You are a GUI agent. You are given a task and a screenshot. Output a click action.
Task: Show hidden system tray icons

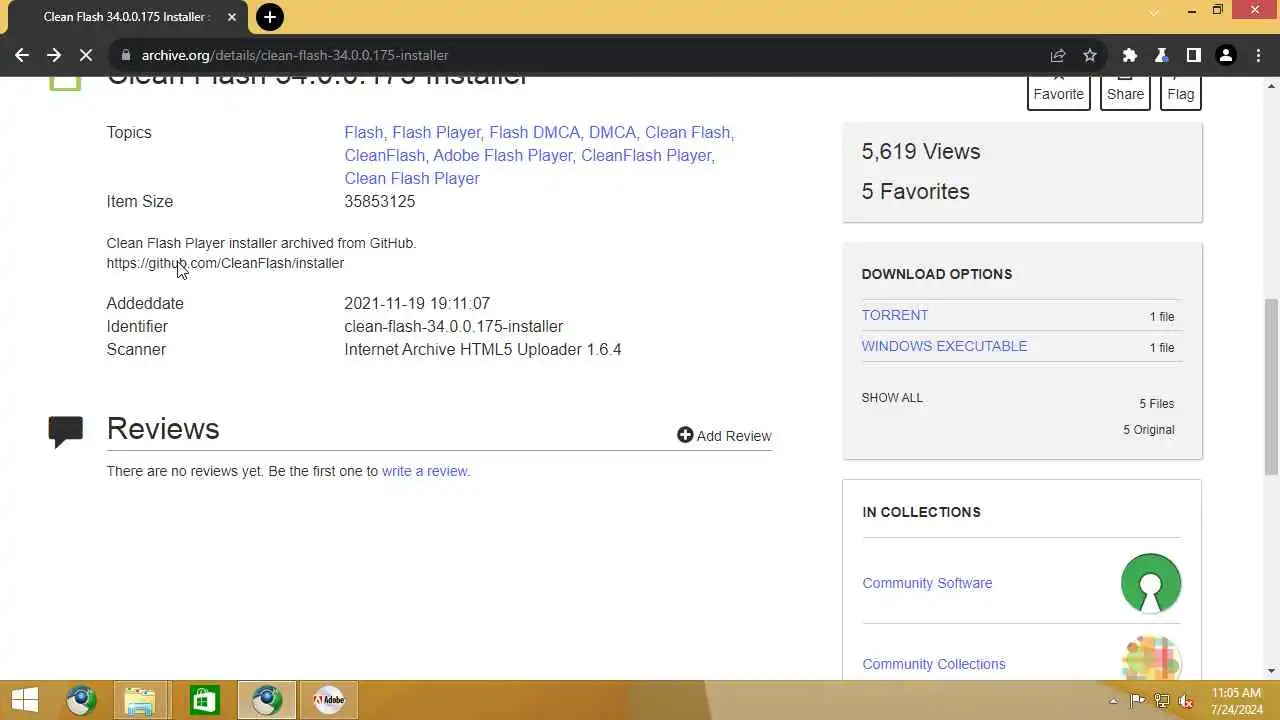tap(1113, 701)
